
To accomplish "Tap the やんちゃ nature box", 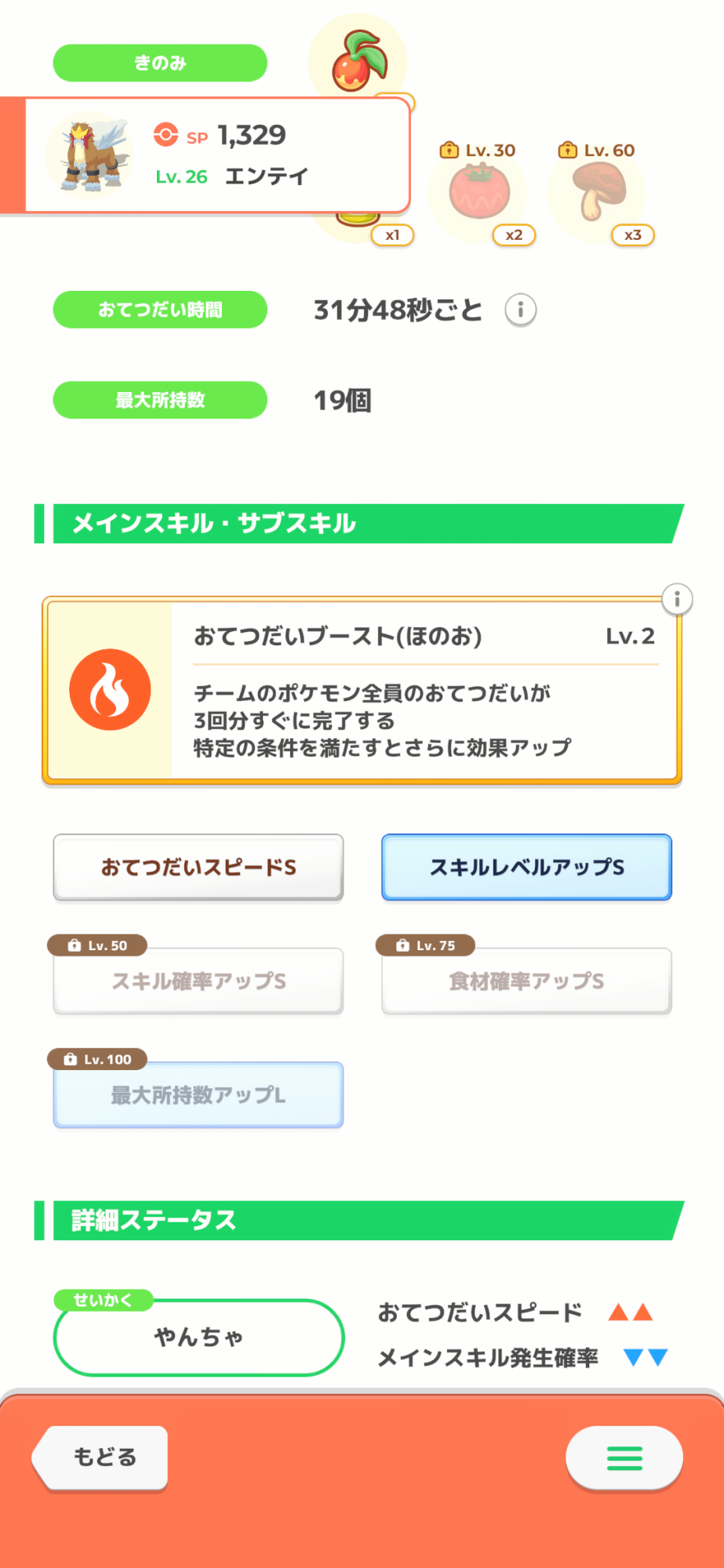I will click(198, 1337).
